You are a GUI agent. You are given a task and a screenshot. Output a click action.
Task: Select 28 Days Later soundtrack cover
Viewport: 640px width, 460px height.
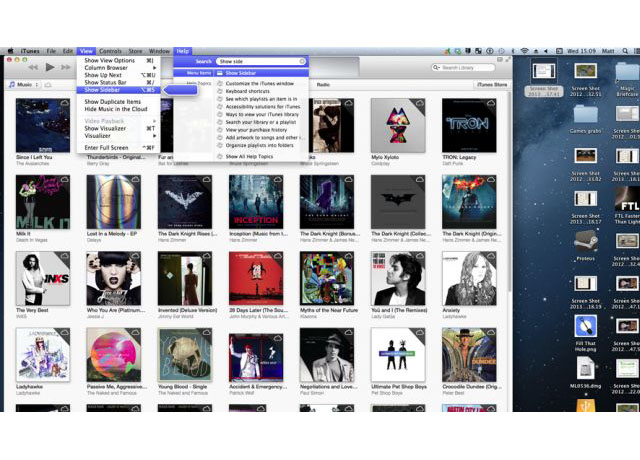click(256, 278)
